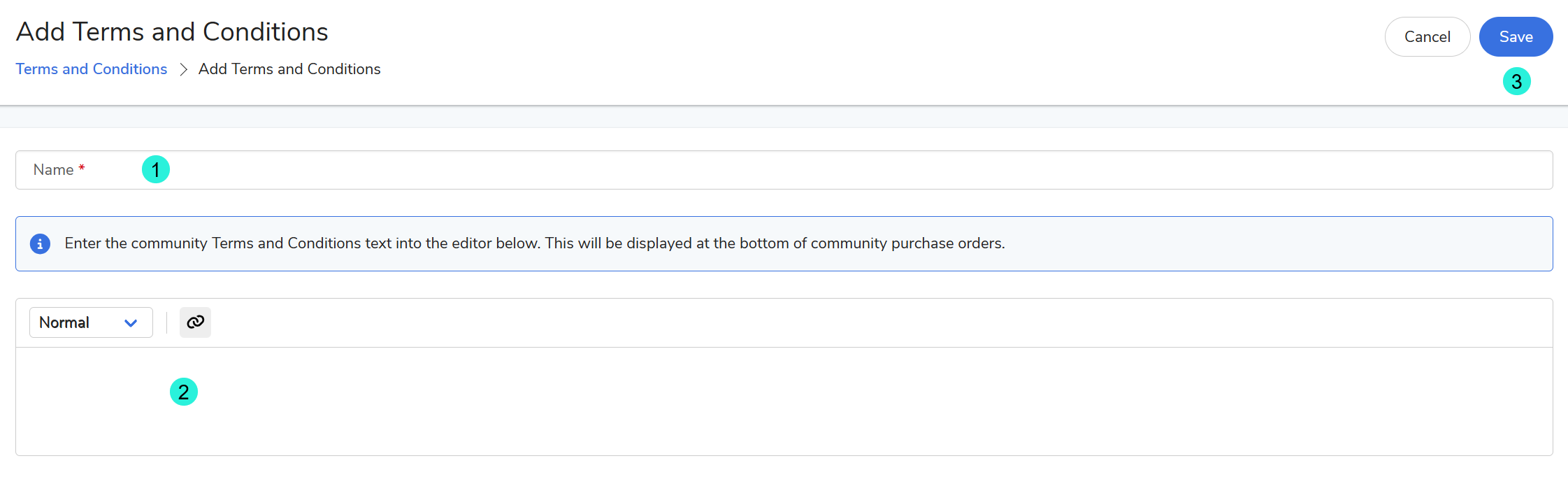This screenshot has height=484, width=1568.
Task: Click the current Add Terms and Conditions breadcrumb
Action: point(289,69)
